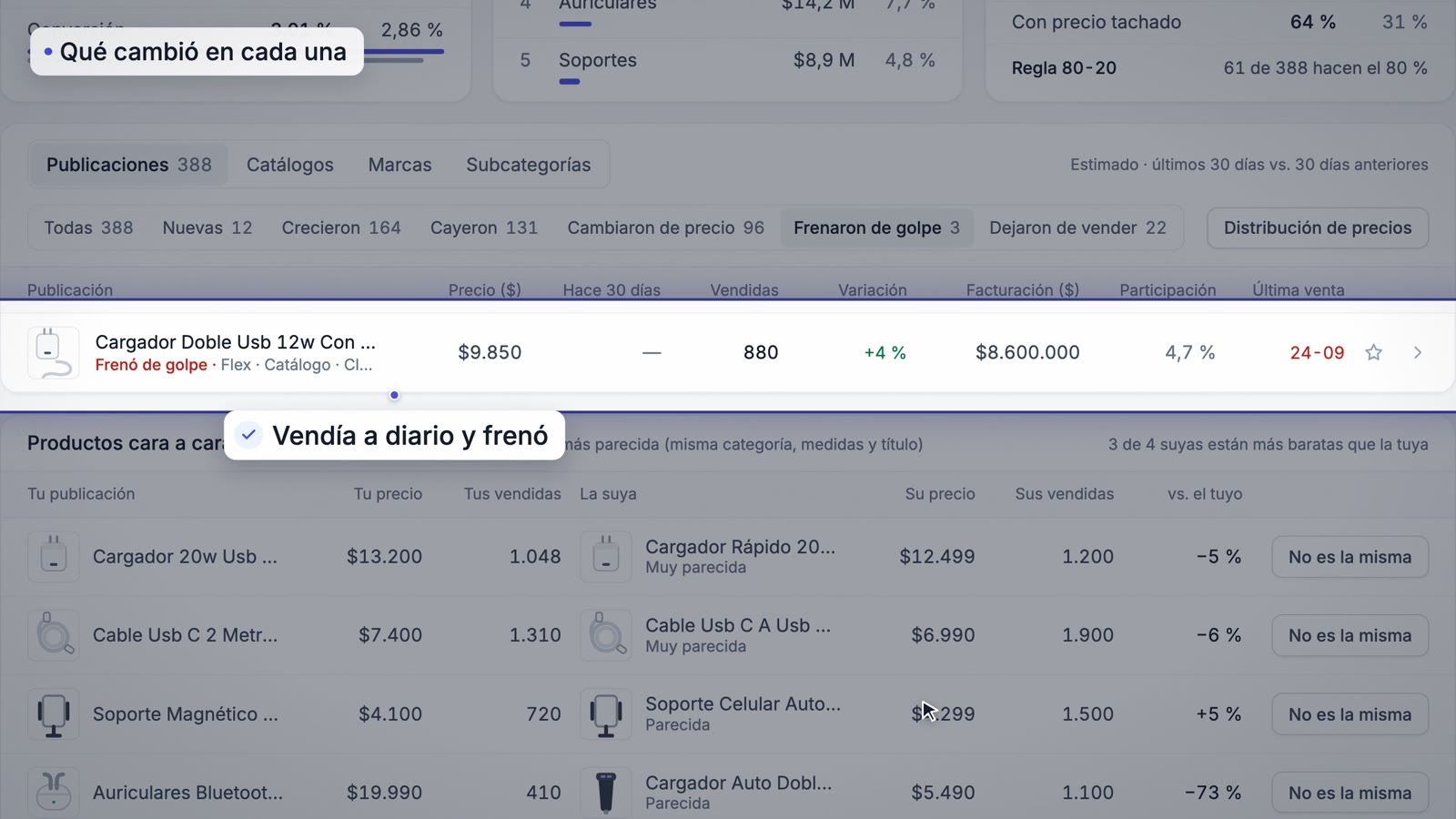Mark Cargador Rápido 20 as No es la misma
Image resolution: width=1456 pixels, height=819 pixels.
coord(1350,557)
